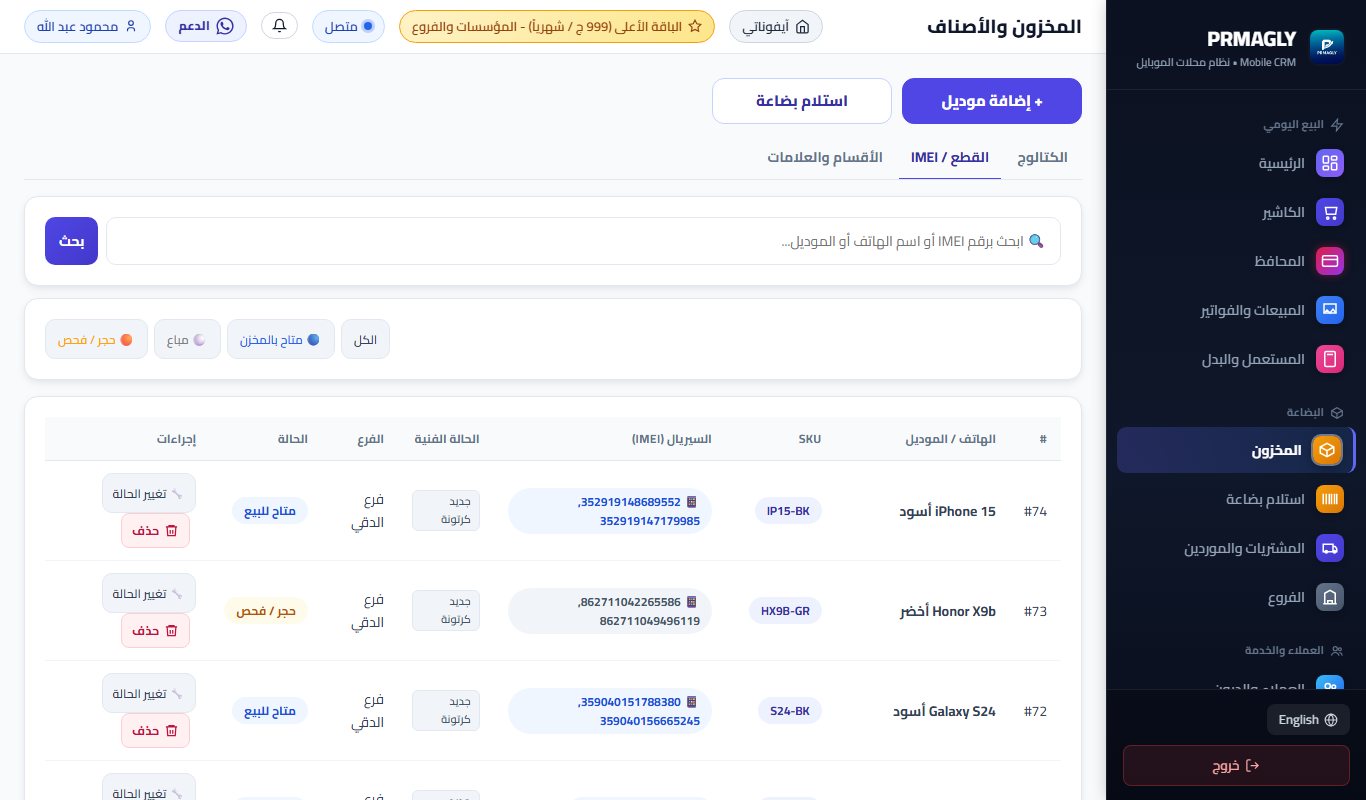1366x800 pixels.
Task: Click the إضافة موديل button
Action: [x=992, y=101]
